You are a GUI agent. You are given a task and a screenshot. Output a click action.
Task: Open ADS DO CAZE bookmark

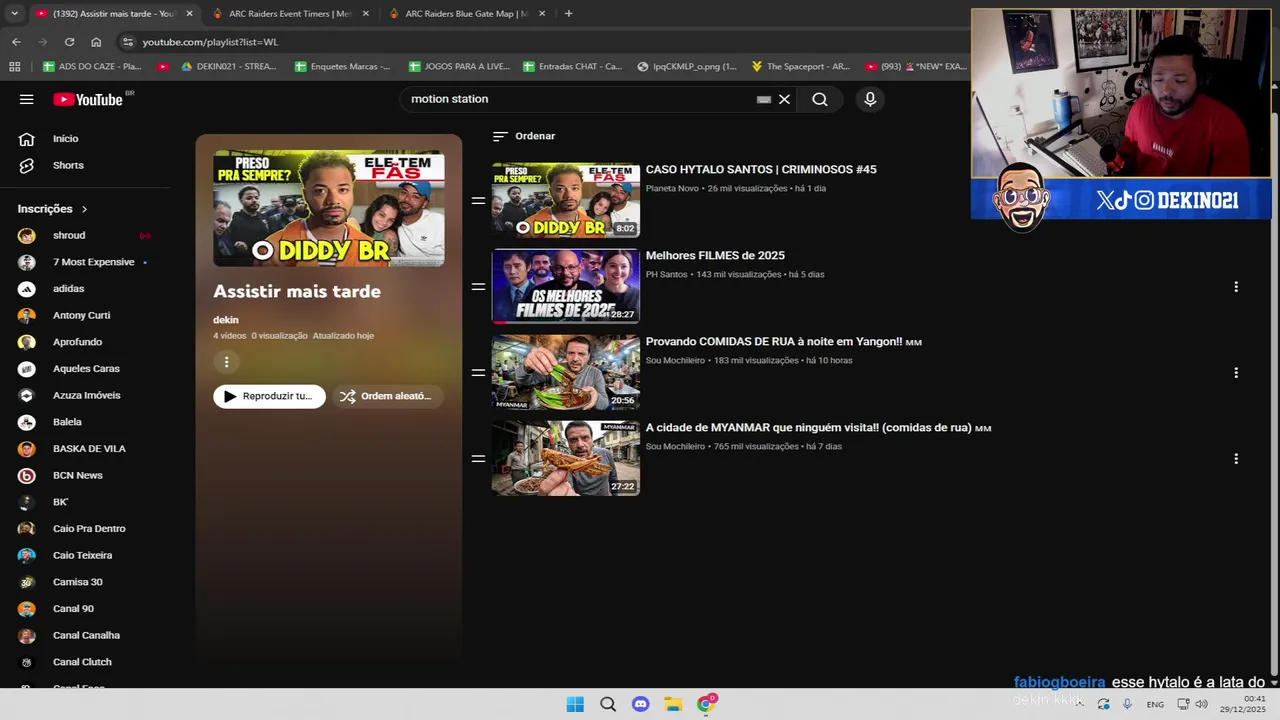92,66
